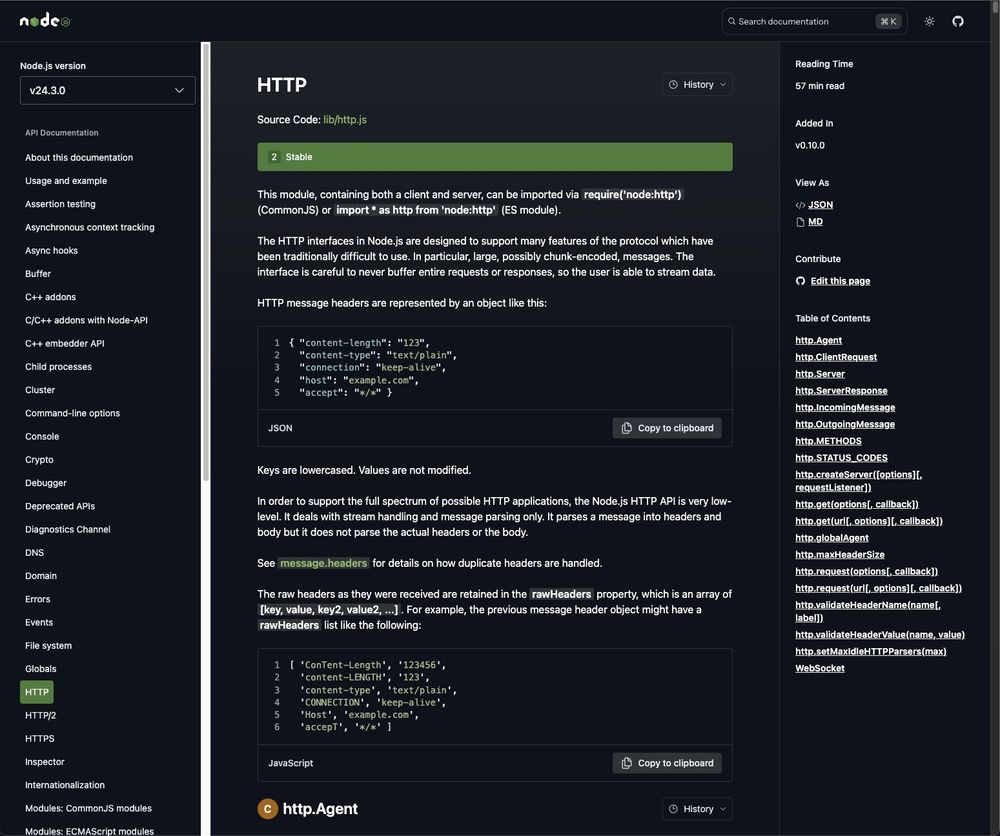Open Command-line options page
The image size is (1000, 836).
click(72, 413)
